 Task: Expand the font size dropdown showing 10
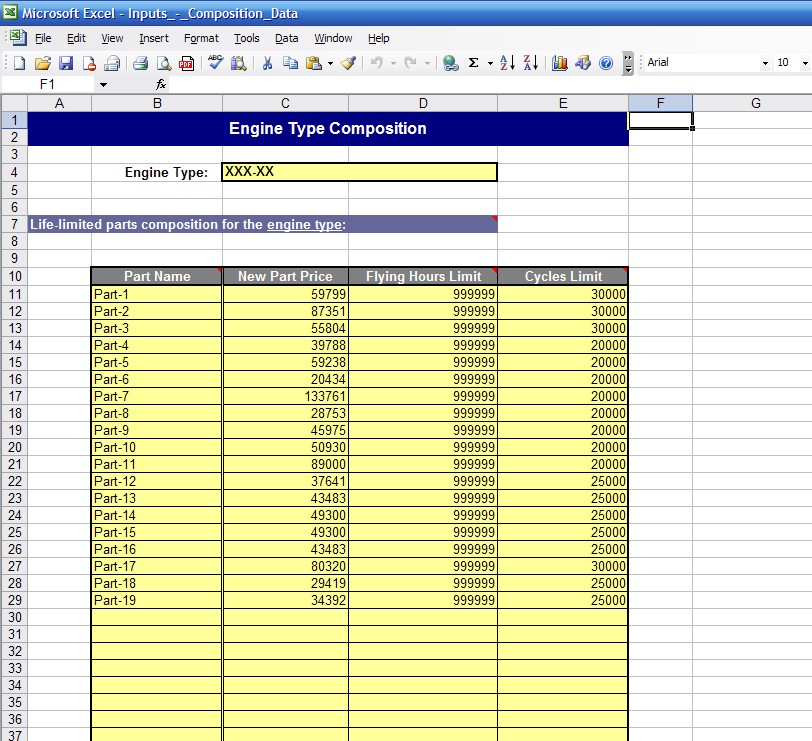[x=805, y=63]
